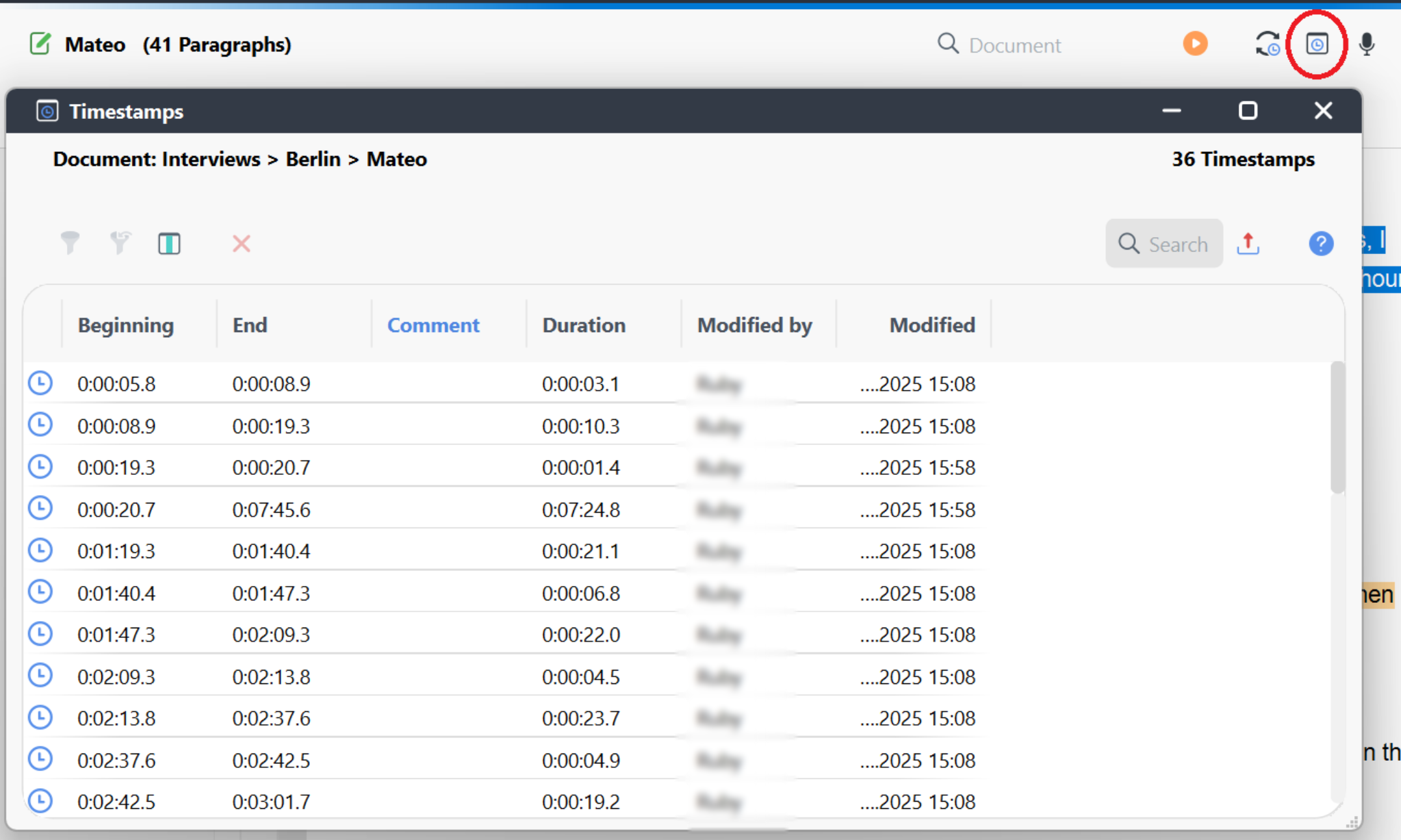Viewport: 1401px width, 840px height.
Task: Sort by the Beginning column header
Action: tap(125, 325)
